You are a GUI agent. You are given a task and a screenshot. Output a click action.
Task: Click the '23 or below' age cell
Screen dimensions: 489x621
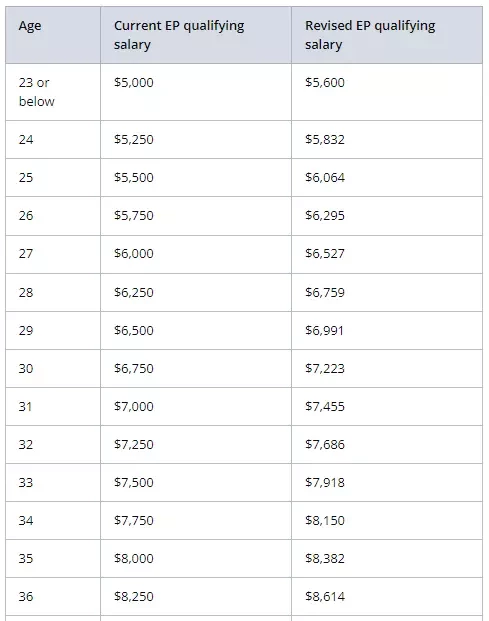(x=53, y=92)
